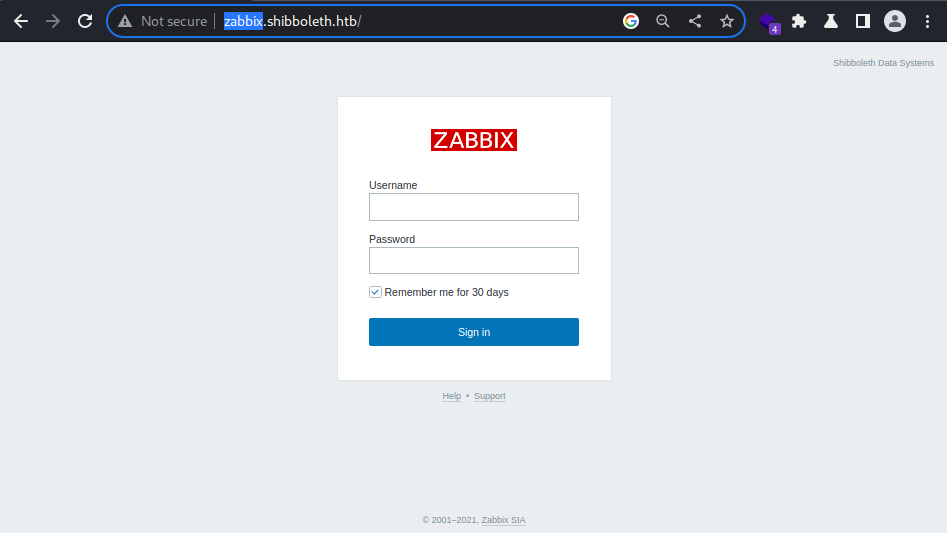Image resolution: width=947 pixels, height=533 pixels.
Task: Share this page via share icon
Action: click(695, 21)
